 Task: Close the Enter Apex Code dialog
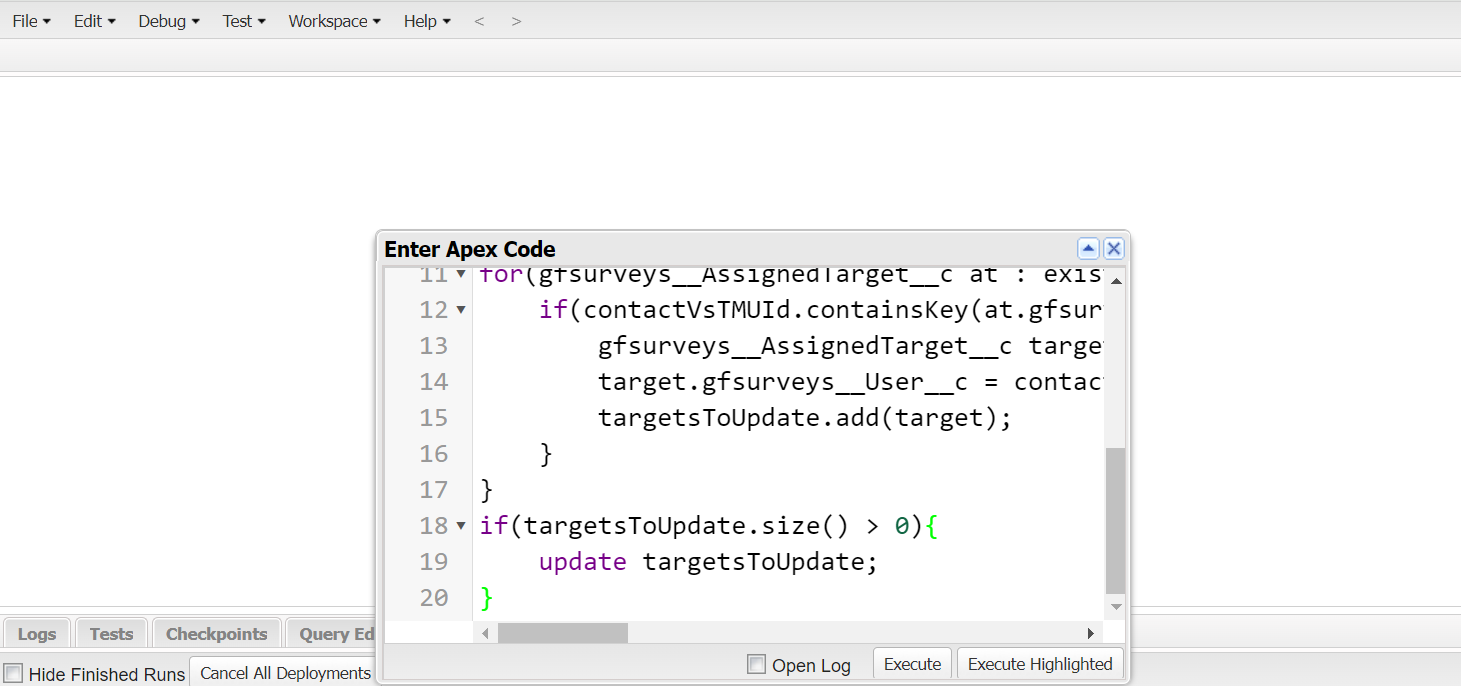tap(1113, 249)
